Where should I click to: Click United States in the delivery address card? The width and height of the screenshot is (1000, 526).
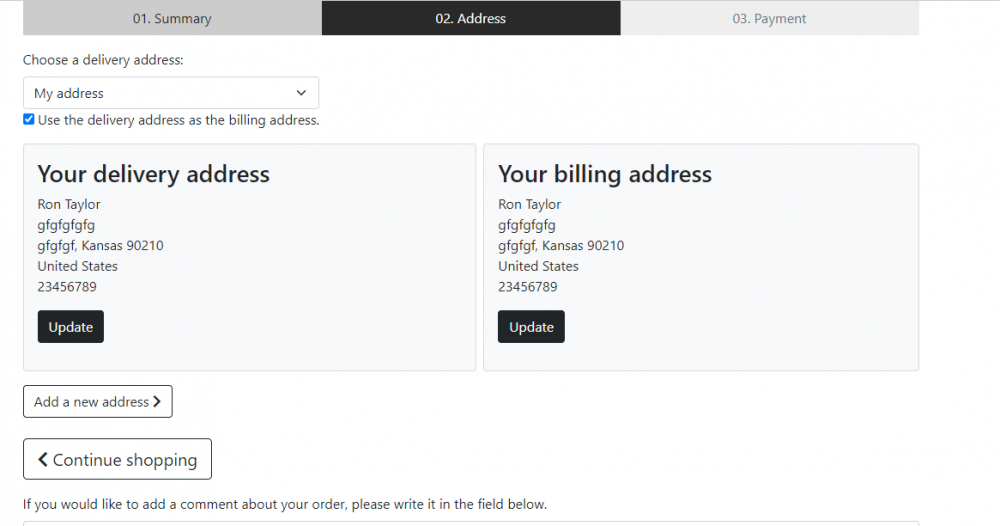[78, 266]
